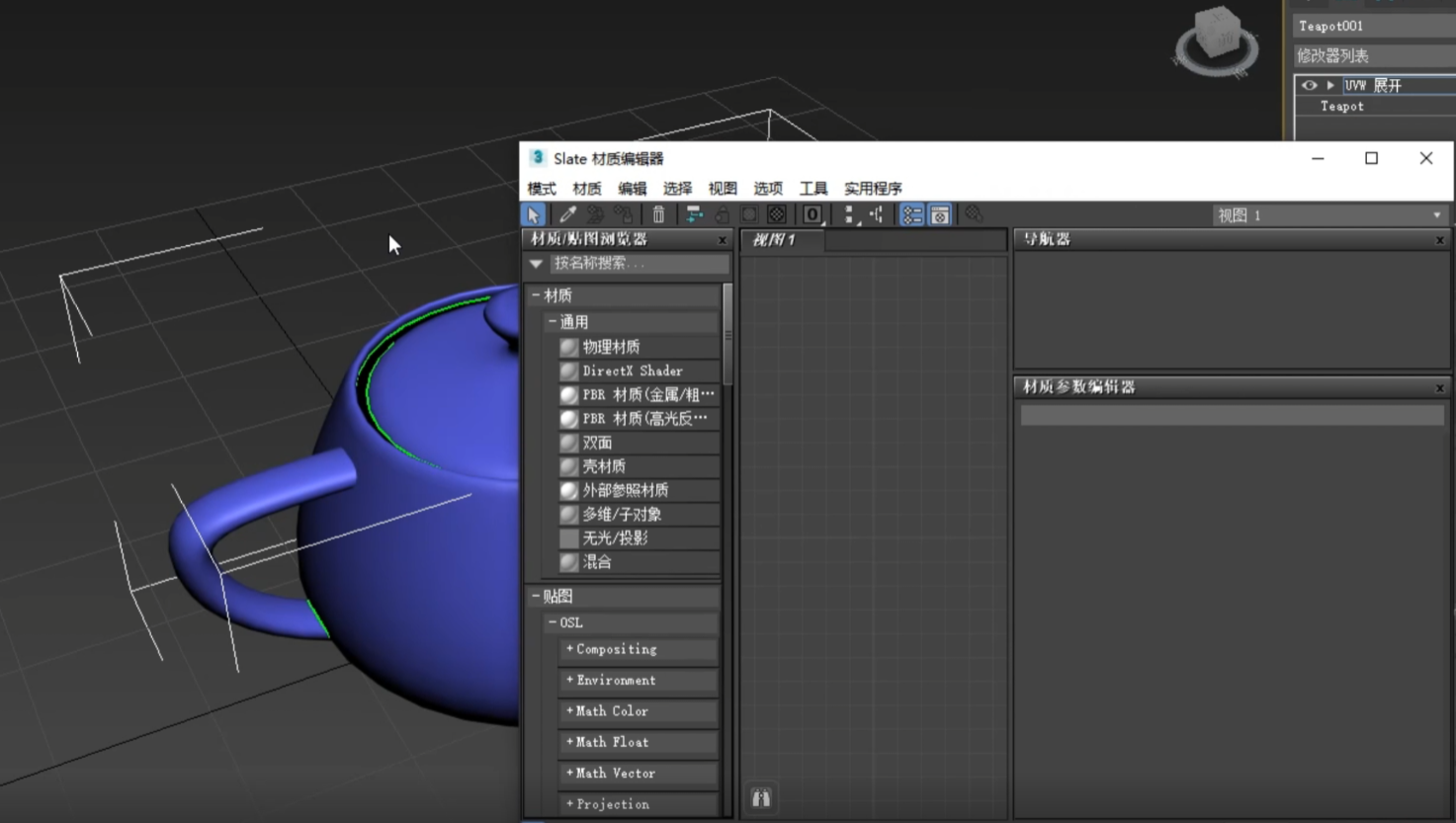The height and width of the screenshot is (823, 1456).
Task: Click the material browser vertical scrollbar
Action: coord(728,335)
